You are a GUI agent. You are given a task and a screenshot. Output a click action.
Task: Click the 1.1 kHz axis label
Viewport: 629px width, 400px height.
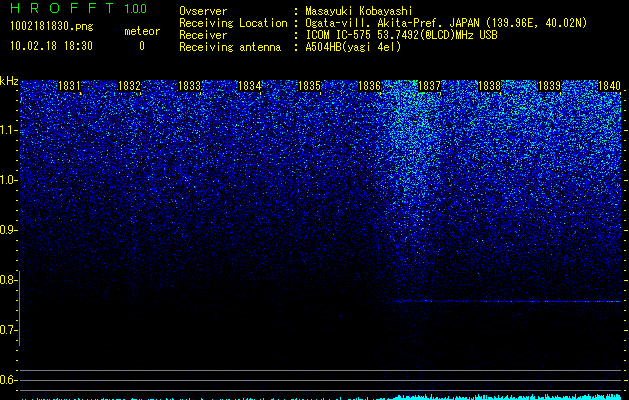(9, 130)
